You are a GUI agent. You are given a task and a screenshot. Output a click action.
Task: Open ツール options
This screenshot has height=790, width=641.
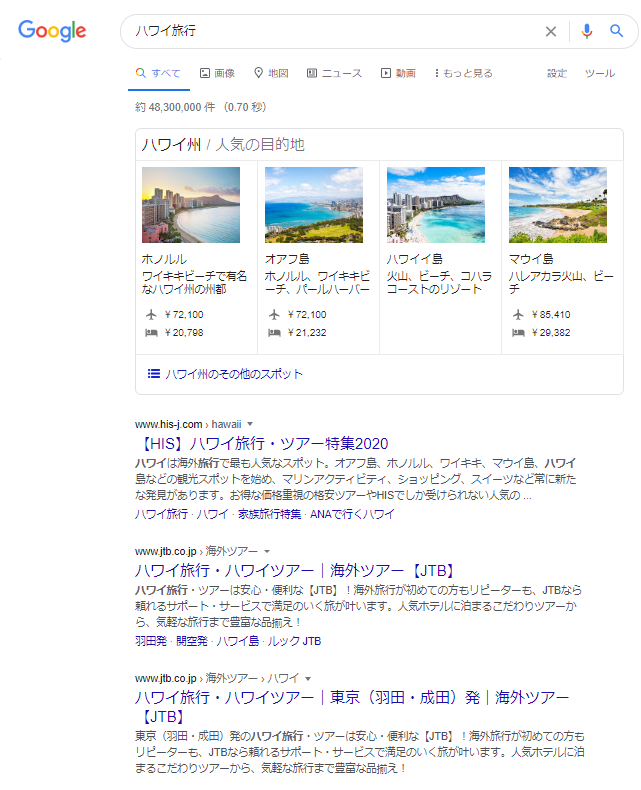point(600,74)
